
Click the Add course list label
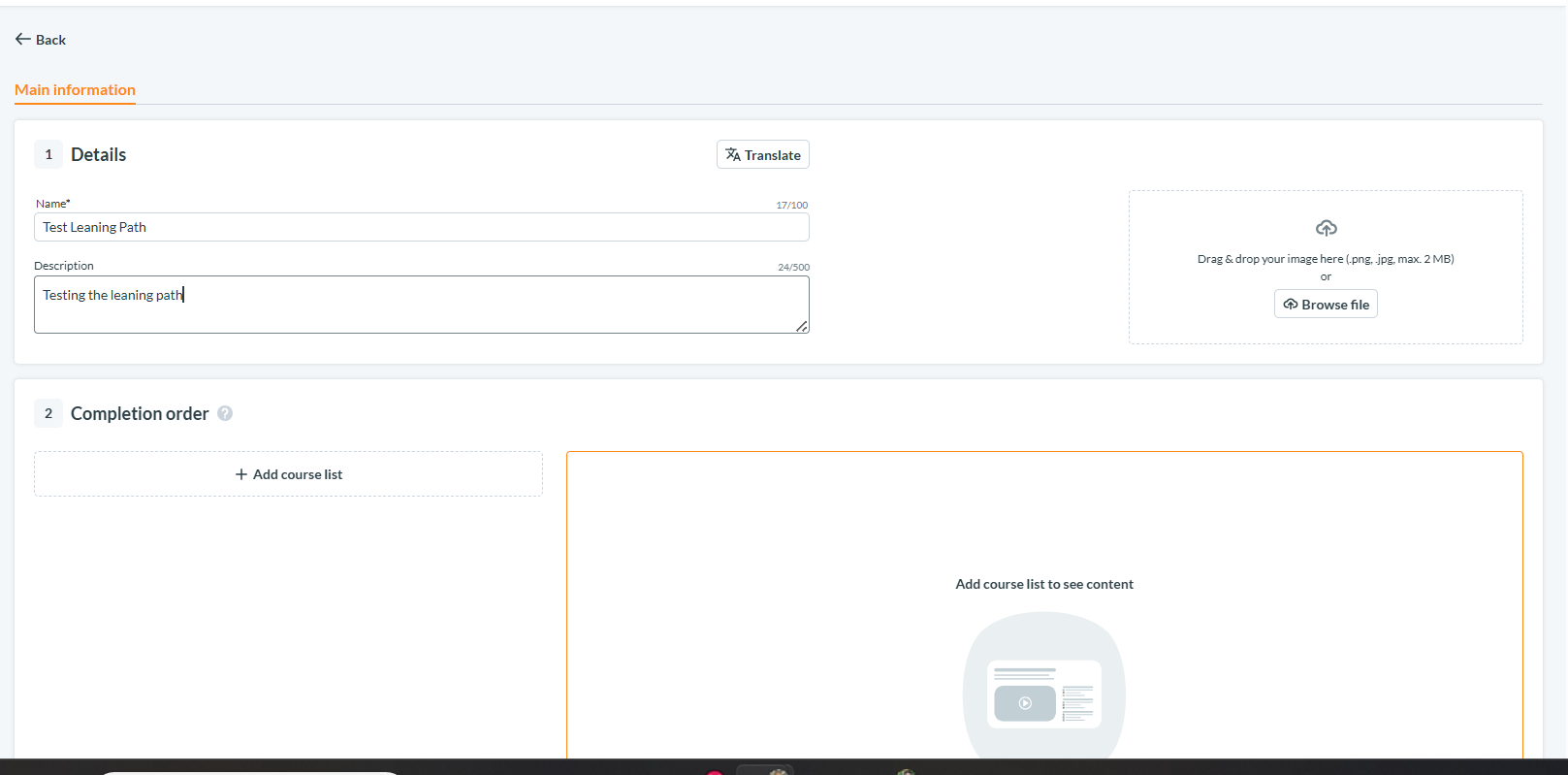click(298, 474)
